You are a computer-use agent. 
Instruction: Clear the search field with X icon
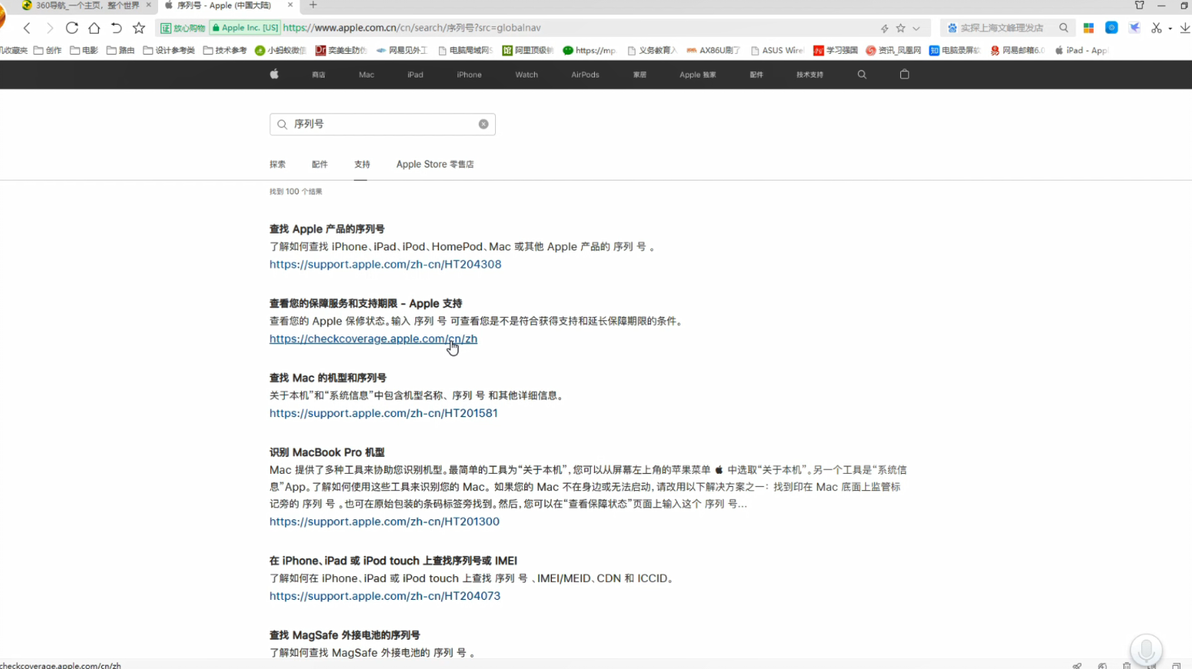pos(483,124)
